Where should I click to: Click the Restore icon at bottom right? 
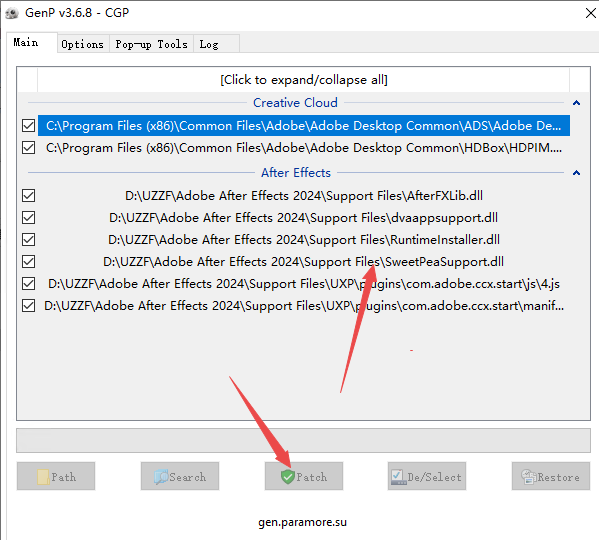(529, 477)
